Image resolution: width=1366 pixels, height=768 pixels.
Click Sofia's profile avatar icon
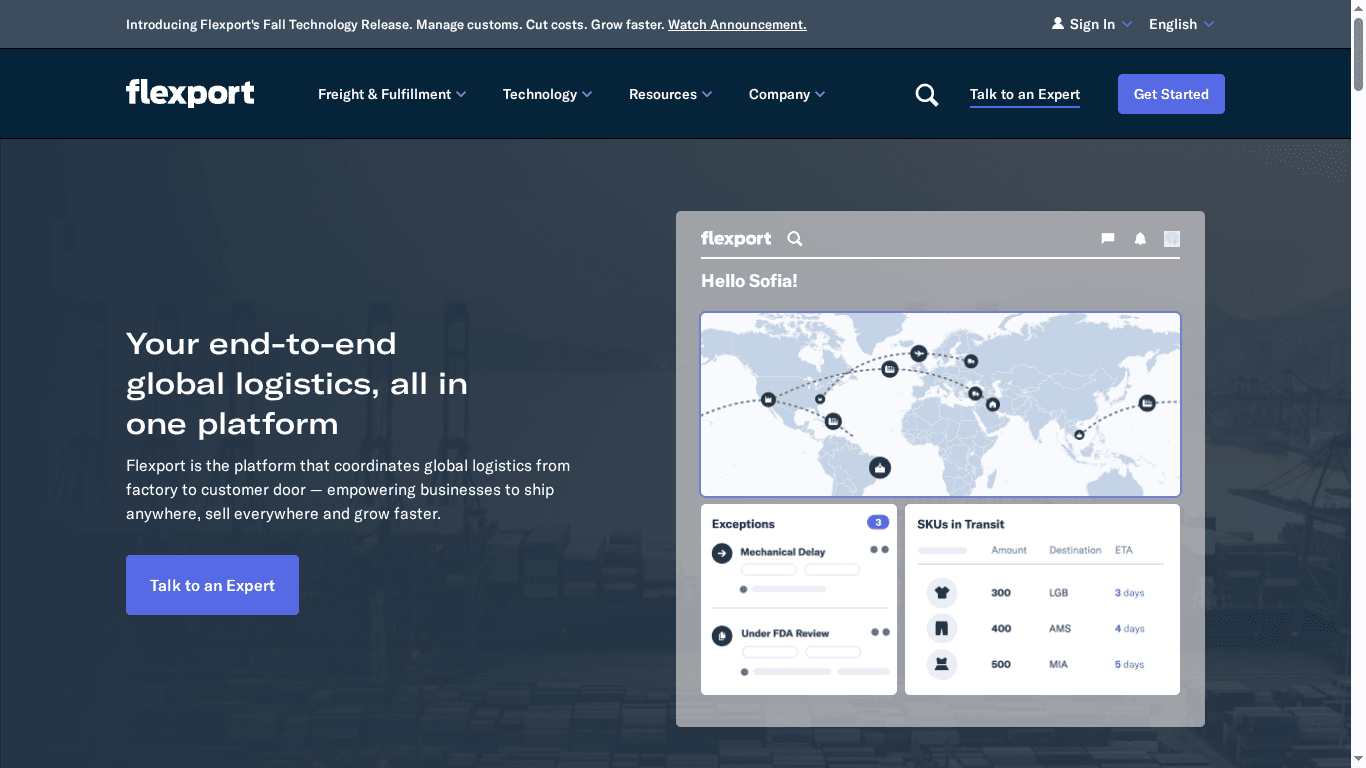pyautogui.click(x=1171, y=239)
